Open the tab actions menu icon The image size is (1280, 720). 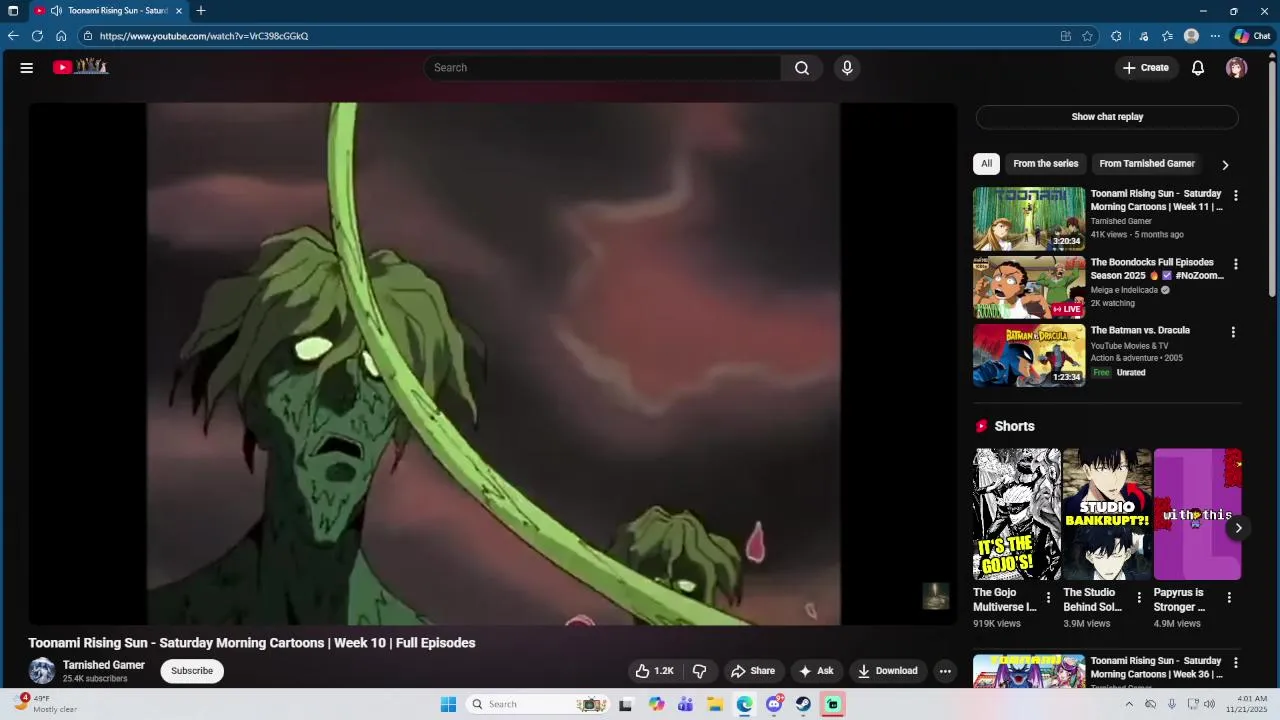coord(13,11)
